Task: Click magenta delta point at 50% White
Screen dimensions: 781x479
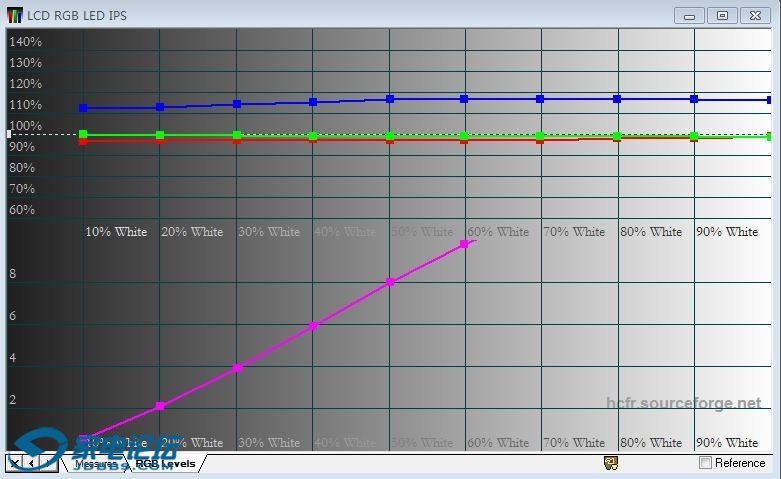Action: click(x=390, y=282)
